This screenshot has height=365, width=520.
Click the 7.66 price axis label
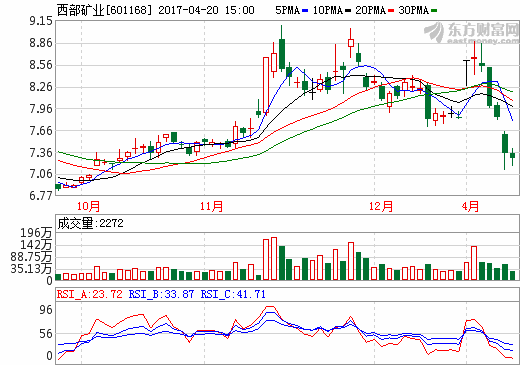[x=41, y=130]
